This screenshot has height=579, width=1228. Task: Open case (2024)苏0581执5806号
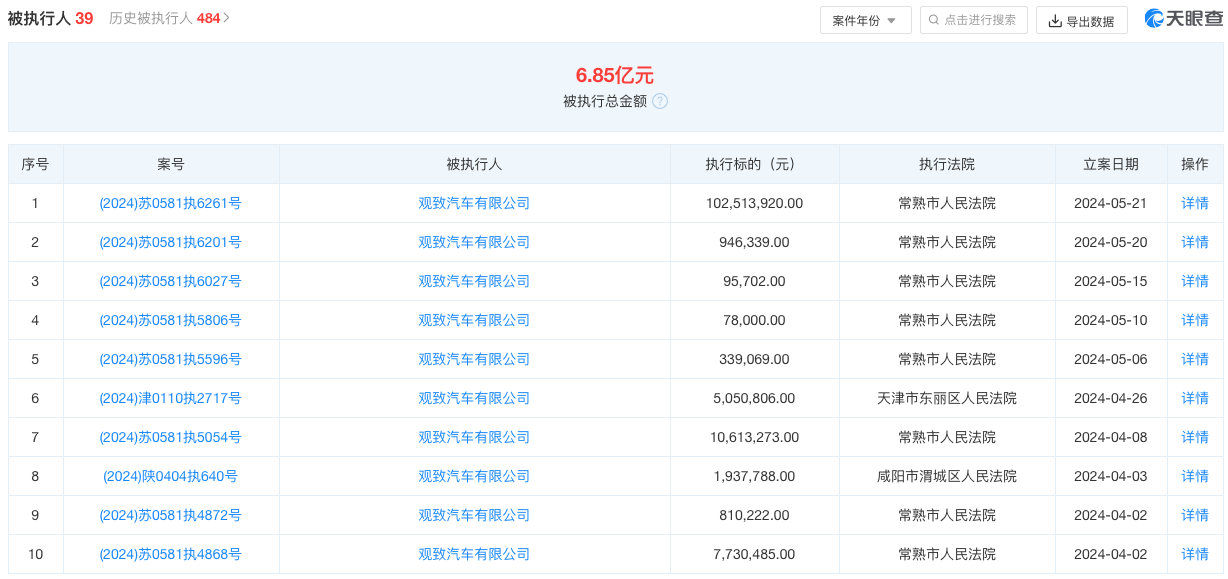(x=170, y=320)
